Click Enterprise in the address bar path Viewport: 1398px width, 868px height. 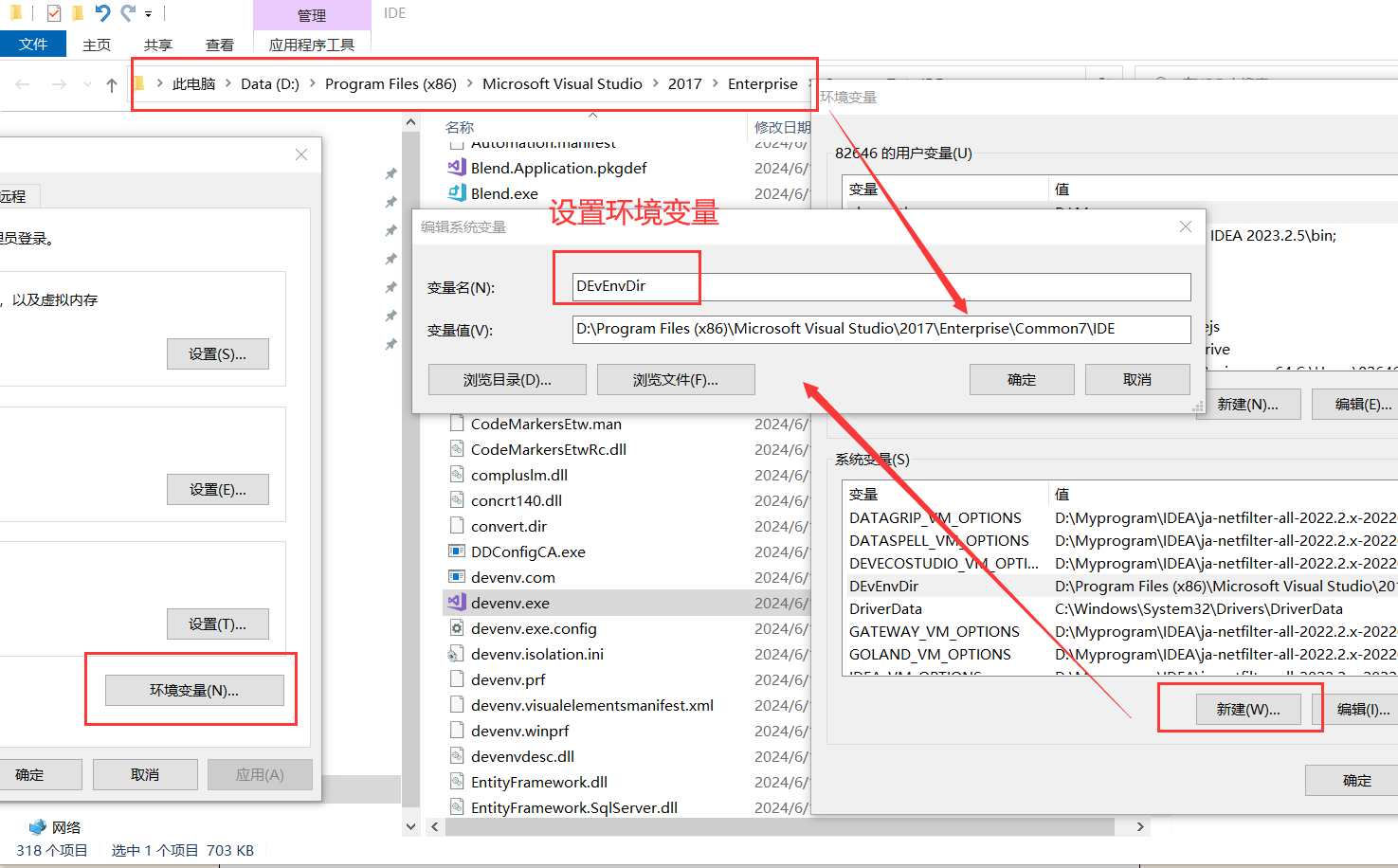tap(763, 83)
